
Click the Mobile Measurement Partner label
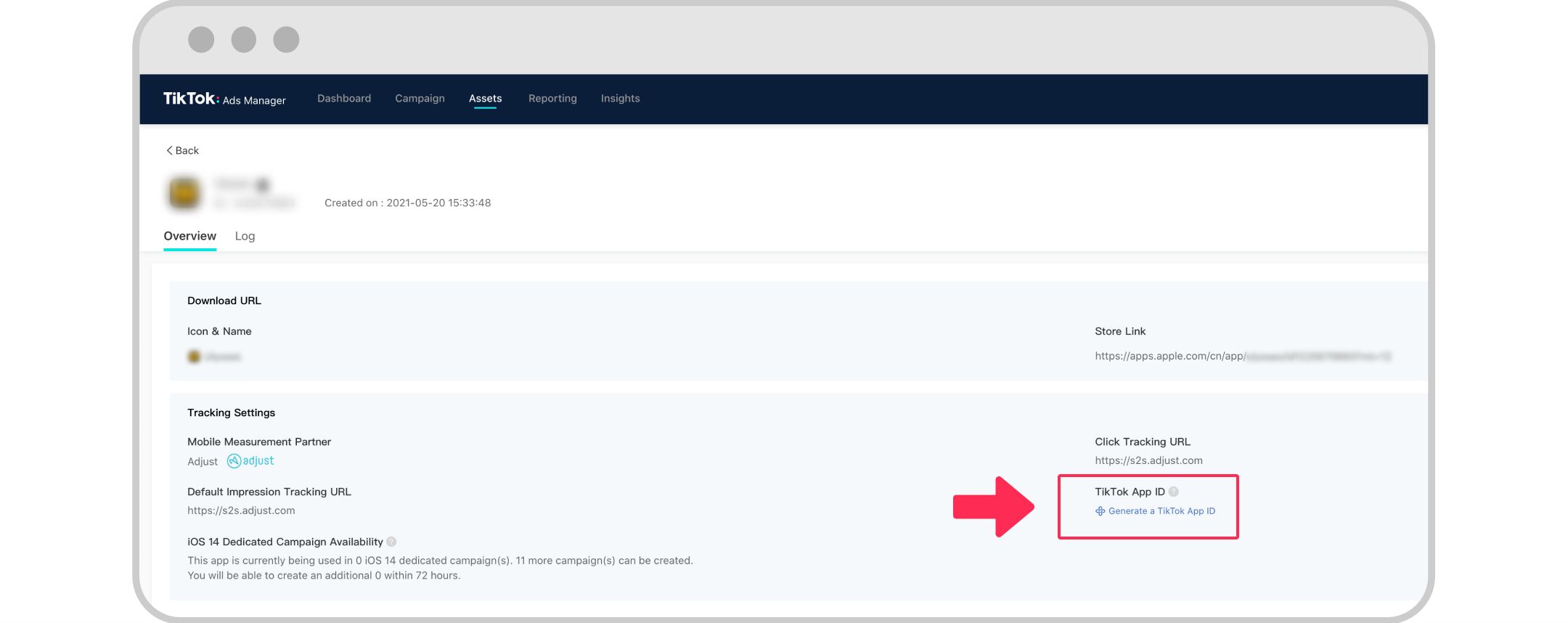point(258,441)
